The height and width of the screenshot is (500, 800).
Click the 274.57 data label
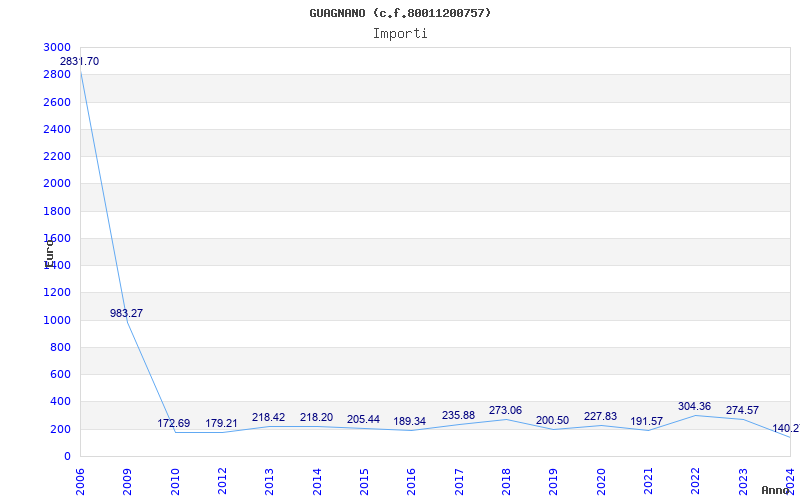tap(742, 410)
